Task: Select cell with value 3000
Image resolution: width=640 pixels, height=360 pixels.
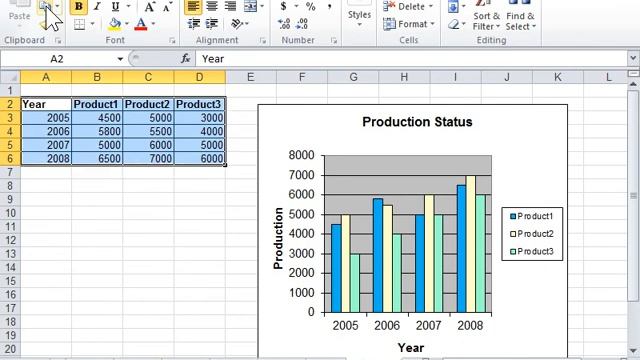Action: pos(200,118)
